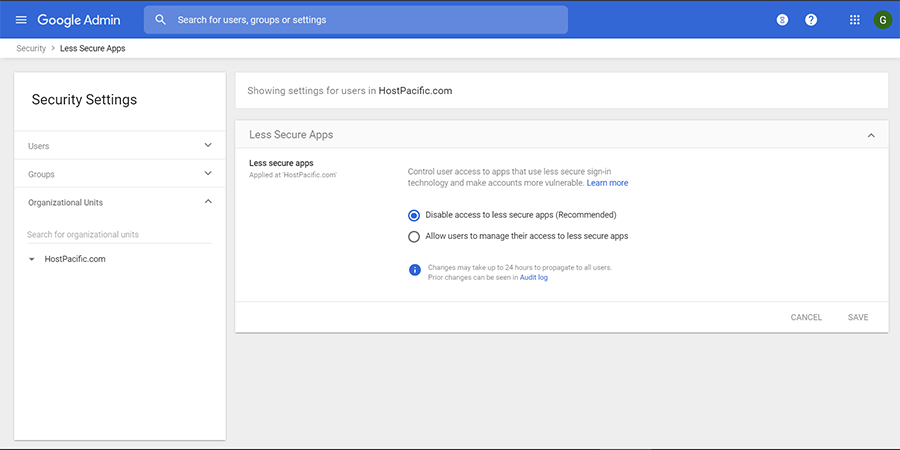Expand the Users section
Viewport: 900px width, 450px height.
120,145
